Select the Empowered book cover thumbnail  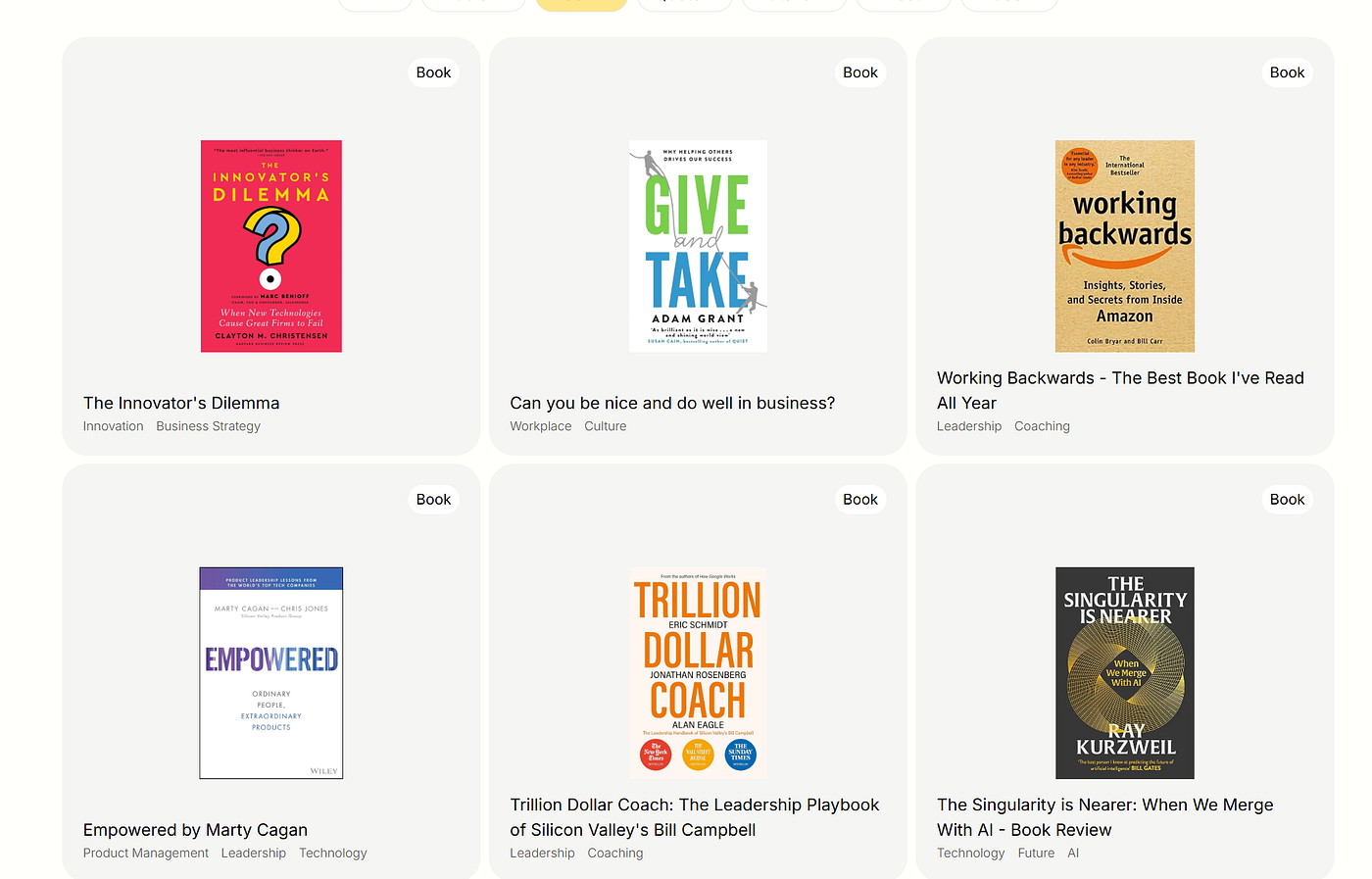point(271,673)
